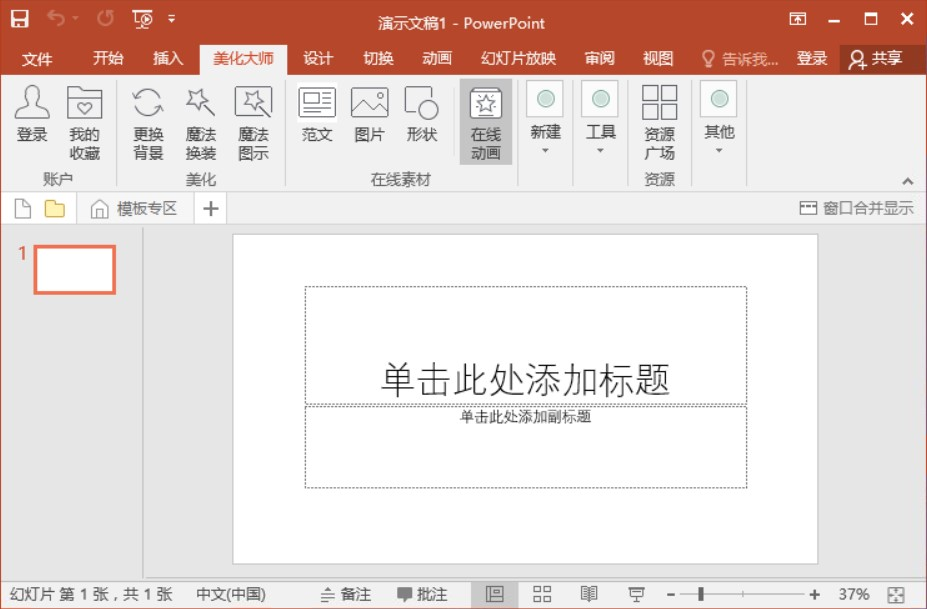
Task: Click the 形状 icon in 在线素材
Action: click(x=421, y=115)
